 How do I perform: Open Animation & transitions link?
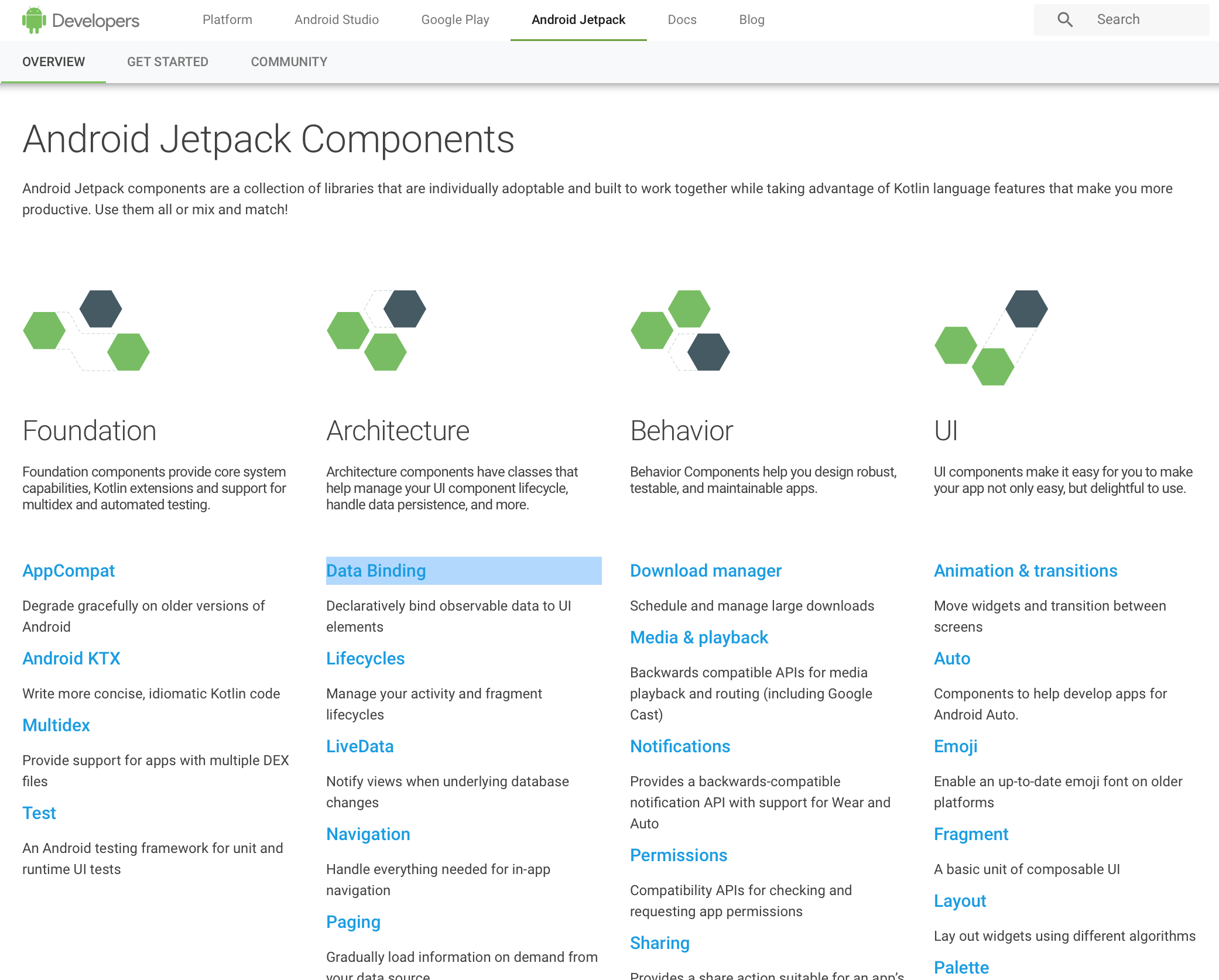(1025, 571)
